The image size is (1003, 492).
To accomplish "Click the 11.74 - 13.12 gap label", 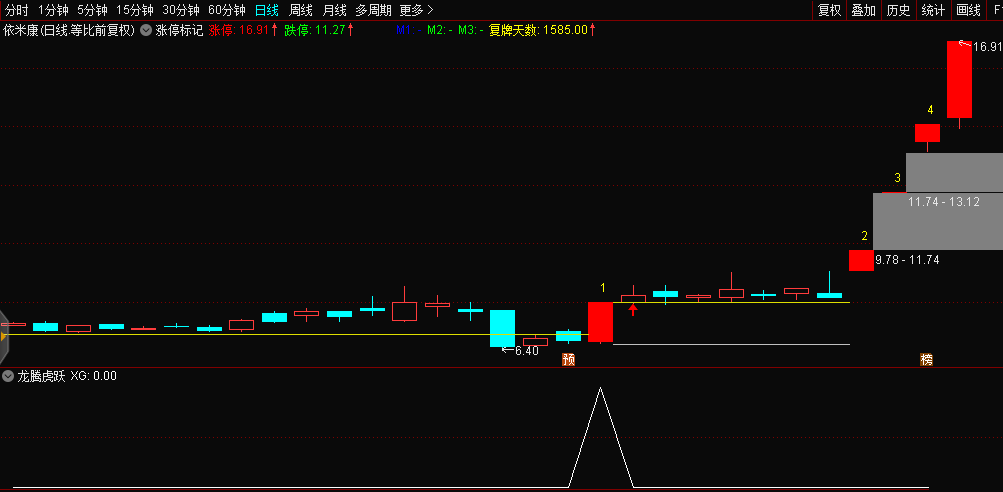I will 944,202.
